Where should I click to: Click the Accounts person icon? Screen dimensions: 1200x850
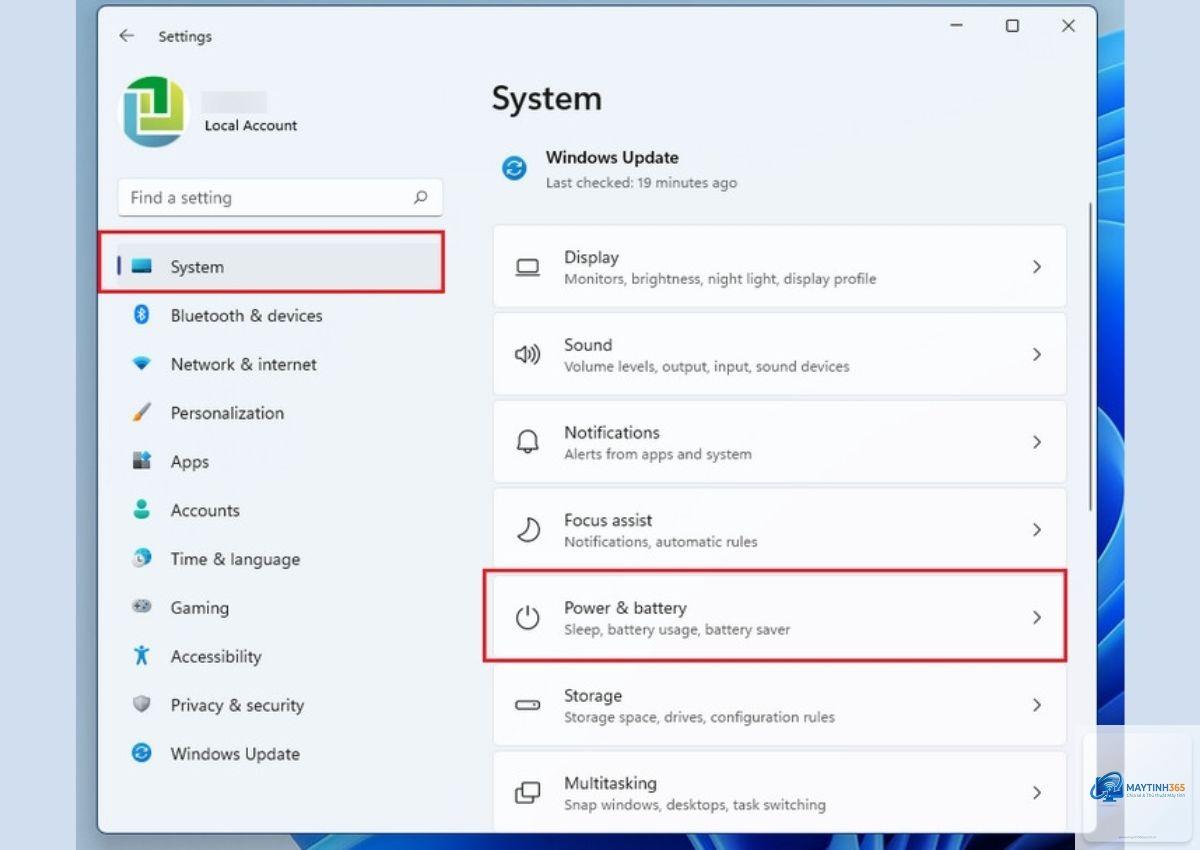point(141,509)
